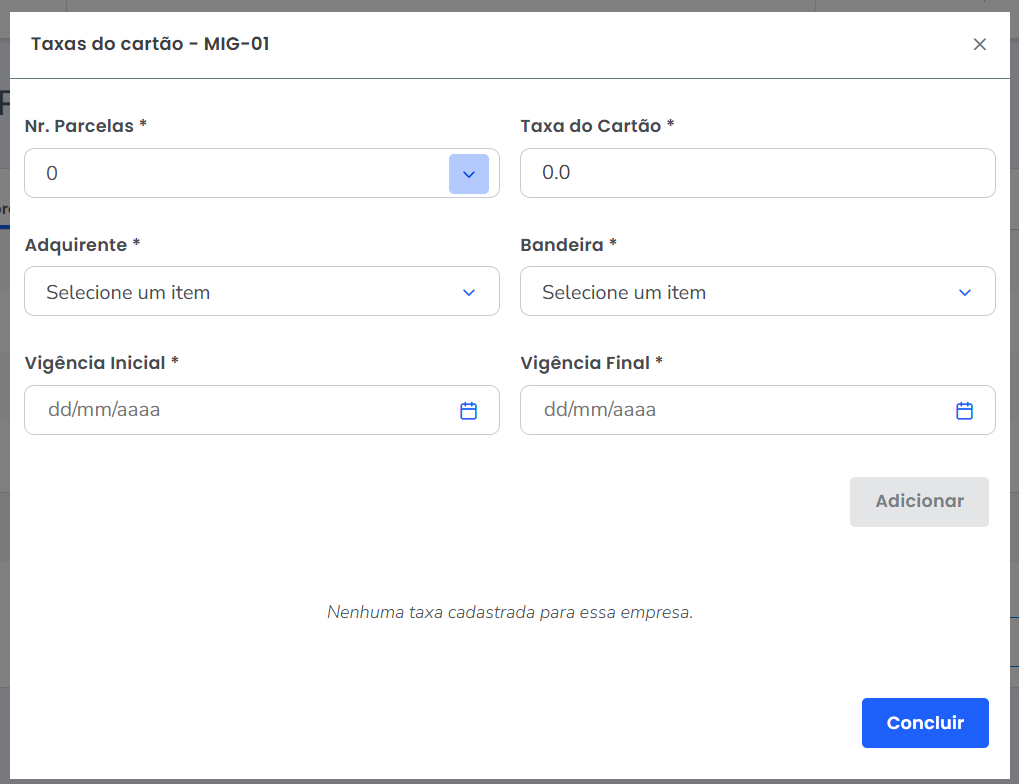The image size is (1019, 784).
Task: Click the Vigência Final date field
Action: point(736,410)
